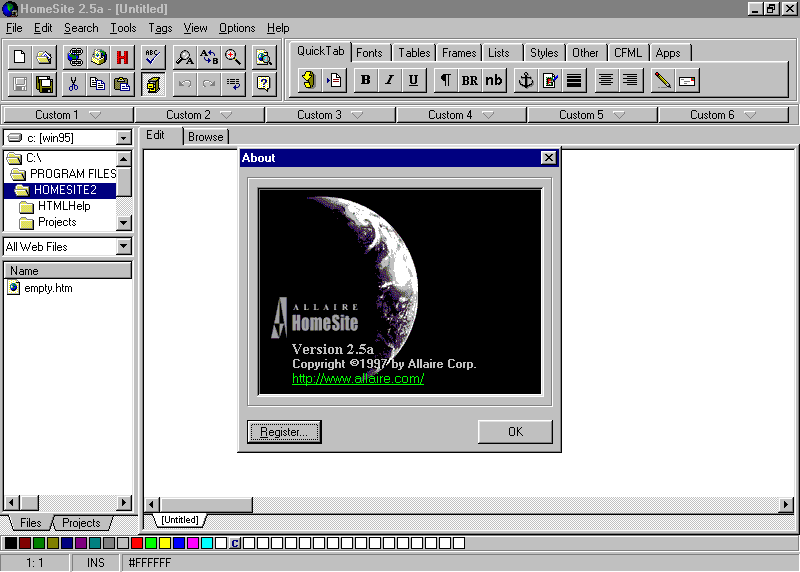Click the Register... button
This screenshot has height=572, width=800.
pyautogui.click(x=284, y=432)
